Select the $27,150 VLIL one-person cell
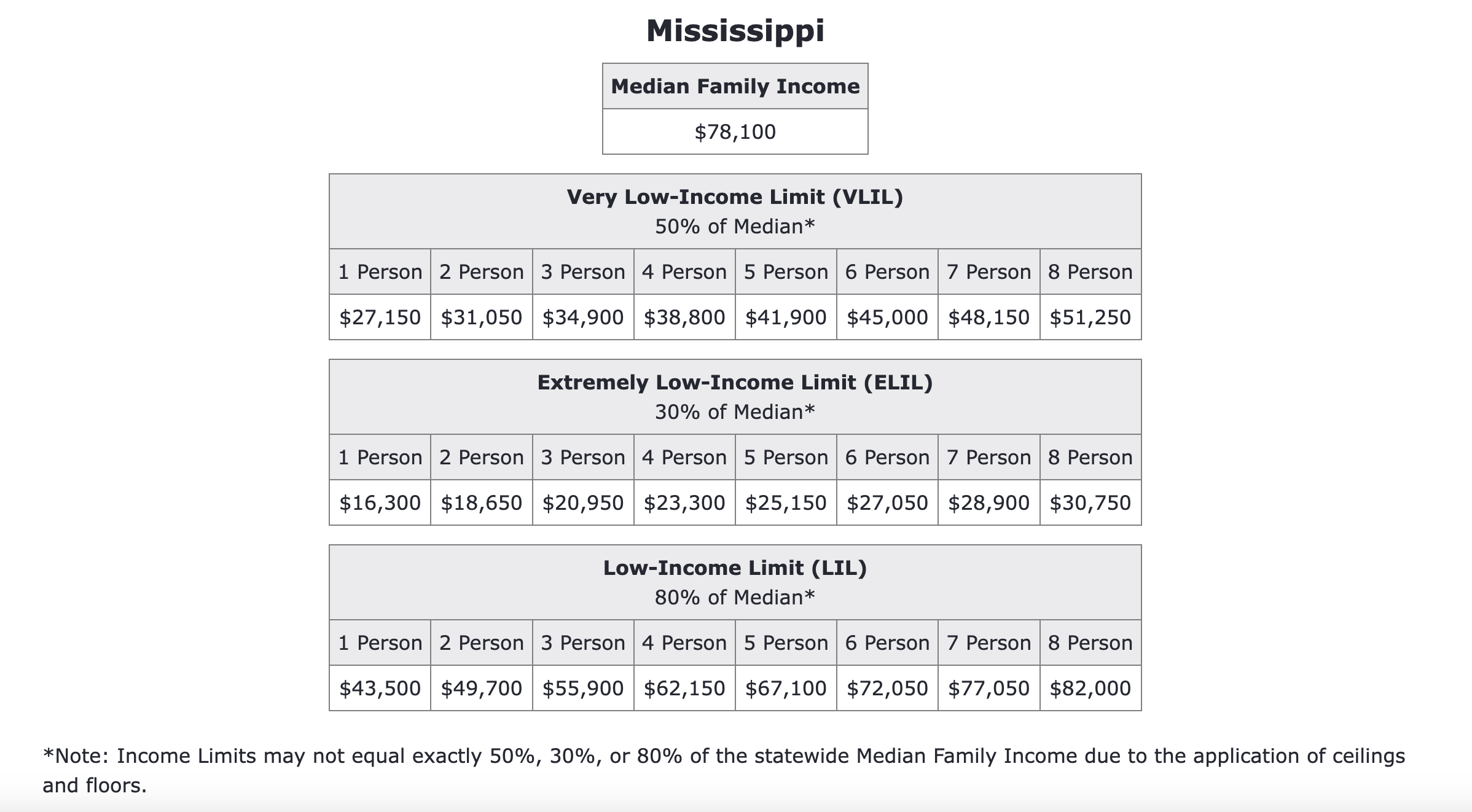 (380, 317)
